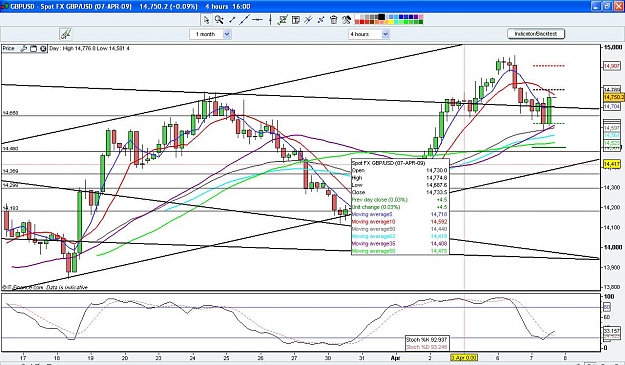Click the 14,193 horizontal level label

10,208
